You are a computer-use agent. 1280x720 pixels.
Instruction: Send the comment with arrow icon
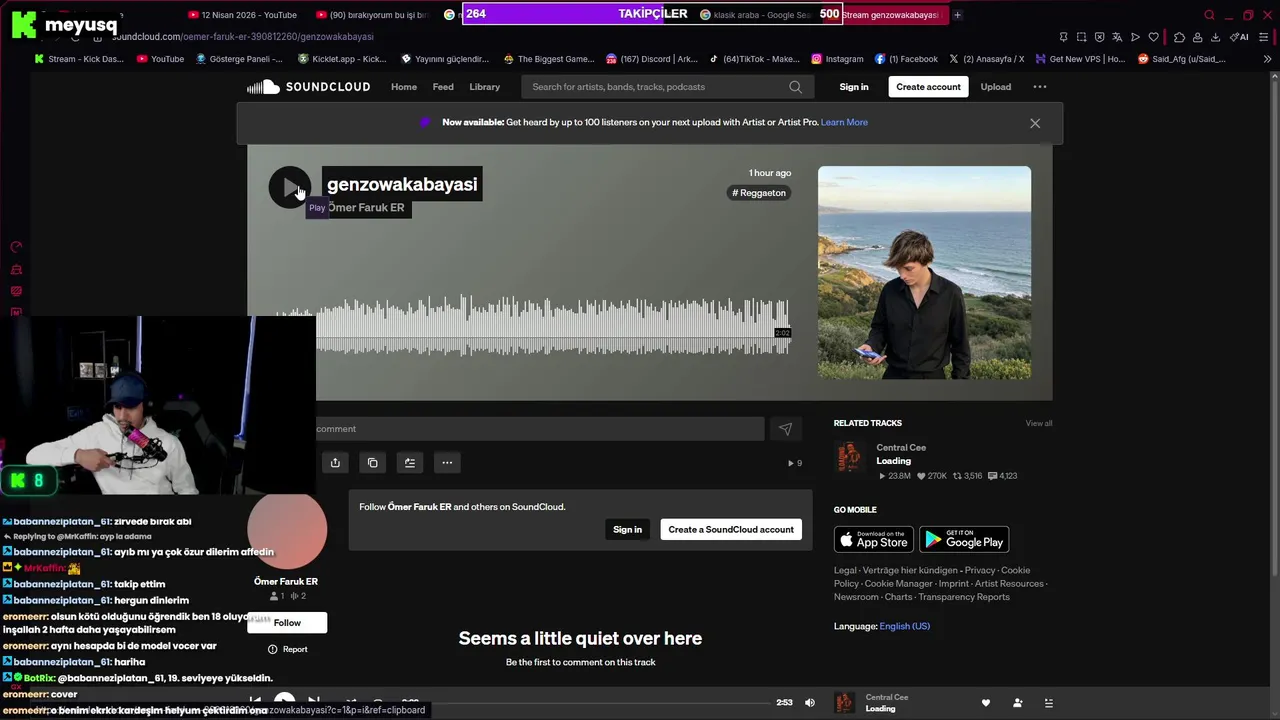[x=785, y=429]
